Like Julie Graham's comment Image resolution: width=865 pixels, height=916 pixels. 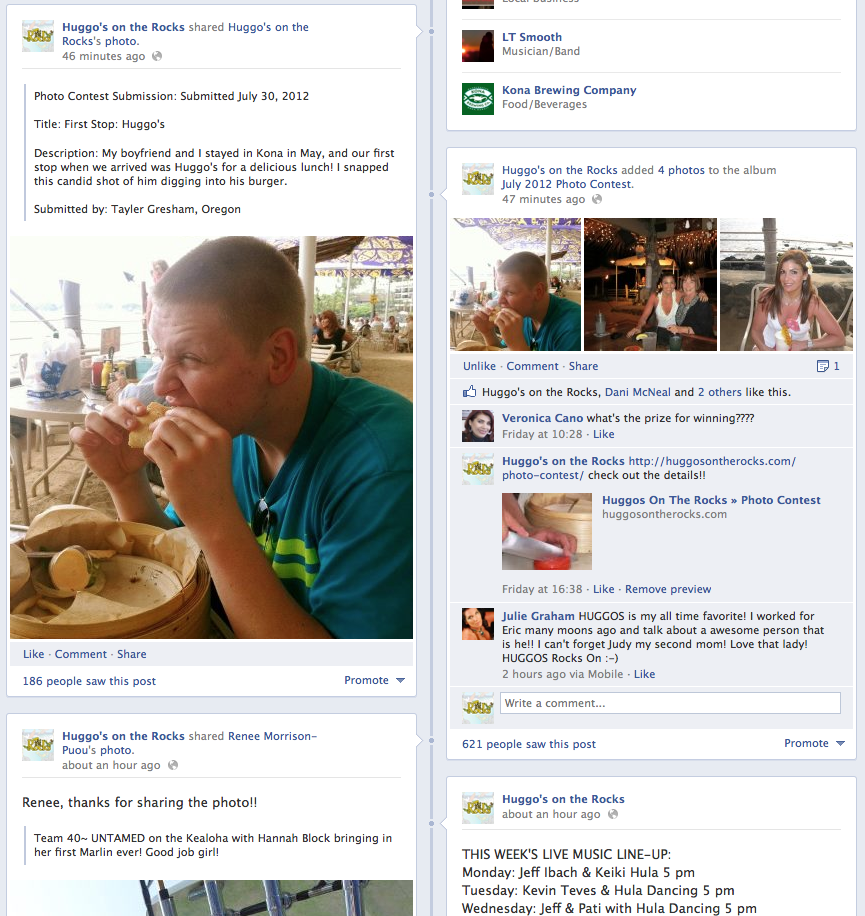tap(644, 674)
